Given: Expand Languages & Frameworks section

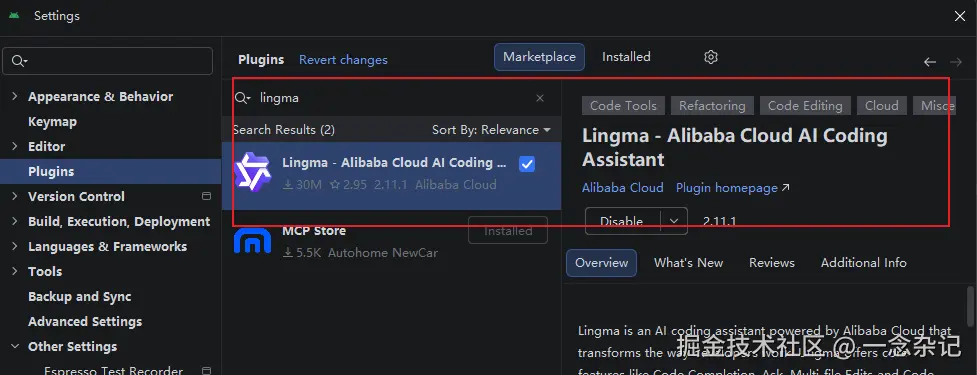Looking at the screenshot, I should (x=15, y=247).
